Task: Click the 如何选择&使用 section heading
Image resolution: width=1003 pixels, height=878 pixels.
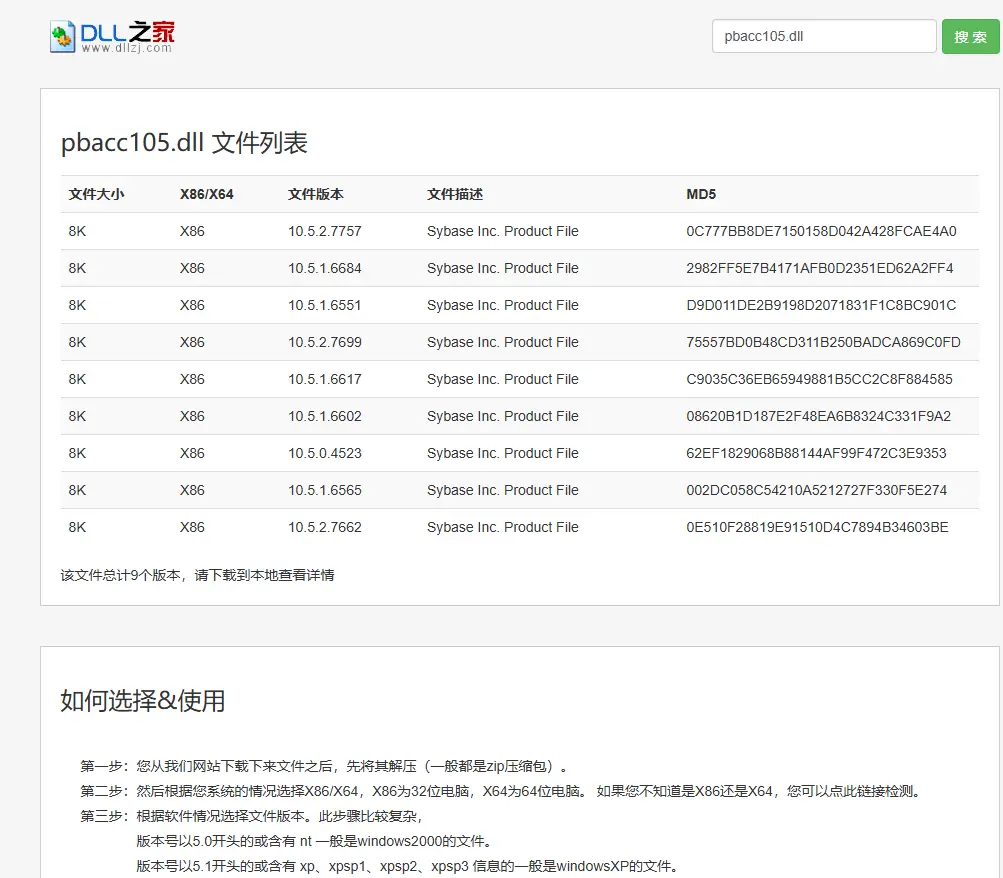Action: coord(142,701)
